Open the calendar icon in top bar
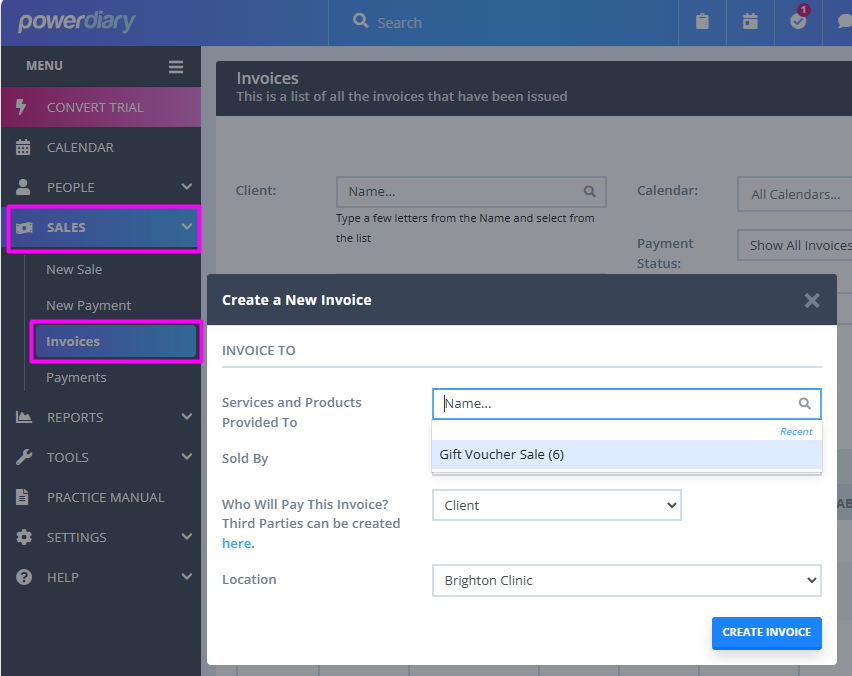Viewport: 852px width, 676px height. 750,22
